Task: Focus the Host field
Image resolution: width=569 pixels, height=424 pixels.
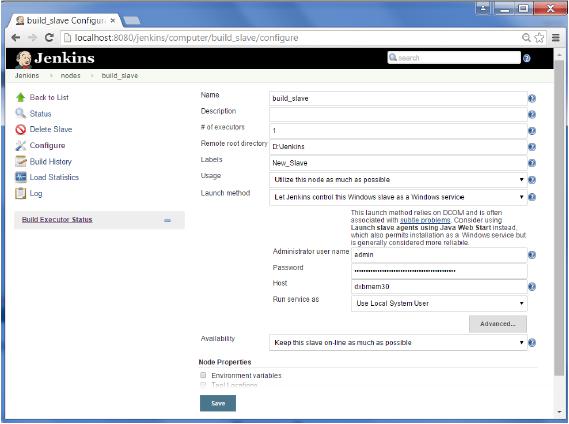Action: coord(439,287)
